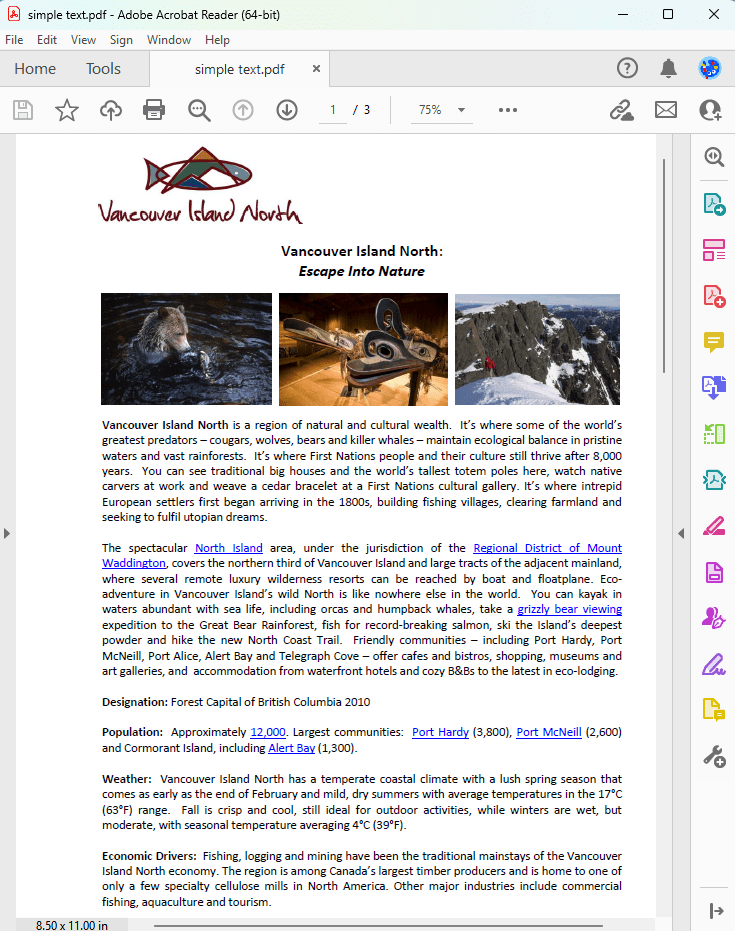Image resolution: width=735 pixels, height=931 pixels.
Task: Click the Print file icon
Action: point(154,110)
